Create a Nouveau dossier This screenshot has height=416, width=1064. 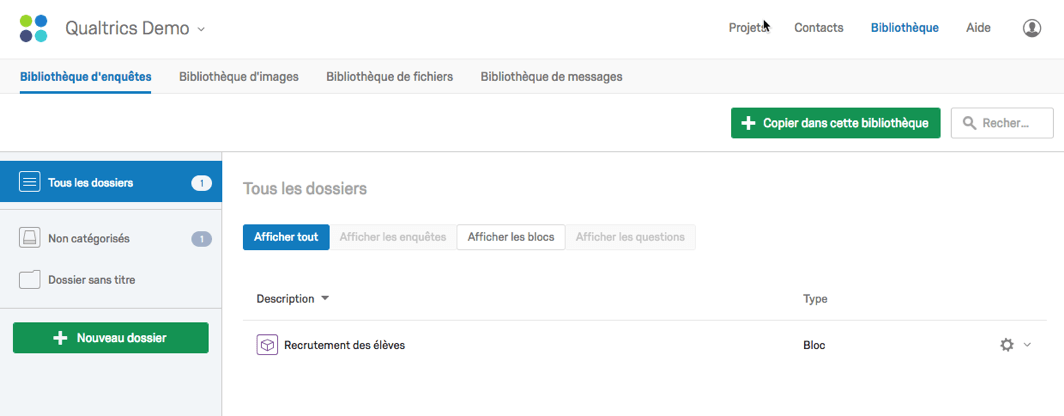111,338
